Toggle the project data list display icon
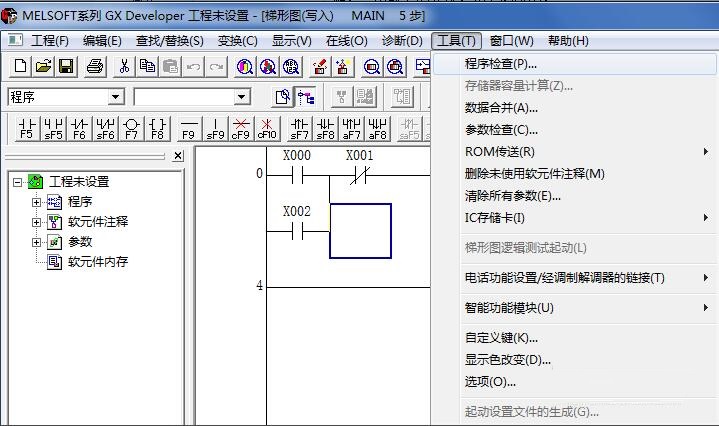 [306, 97]
